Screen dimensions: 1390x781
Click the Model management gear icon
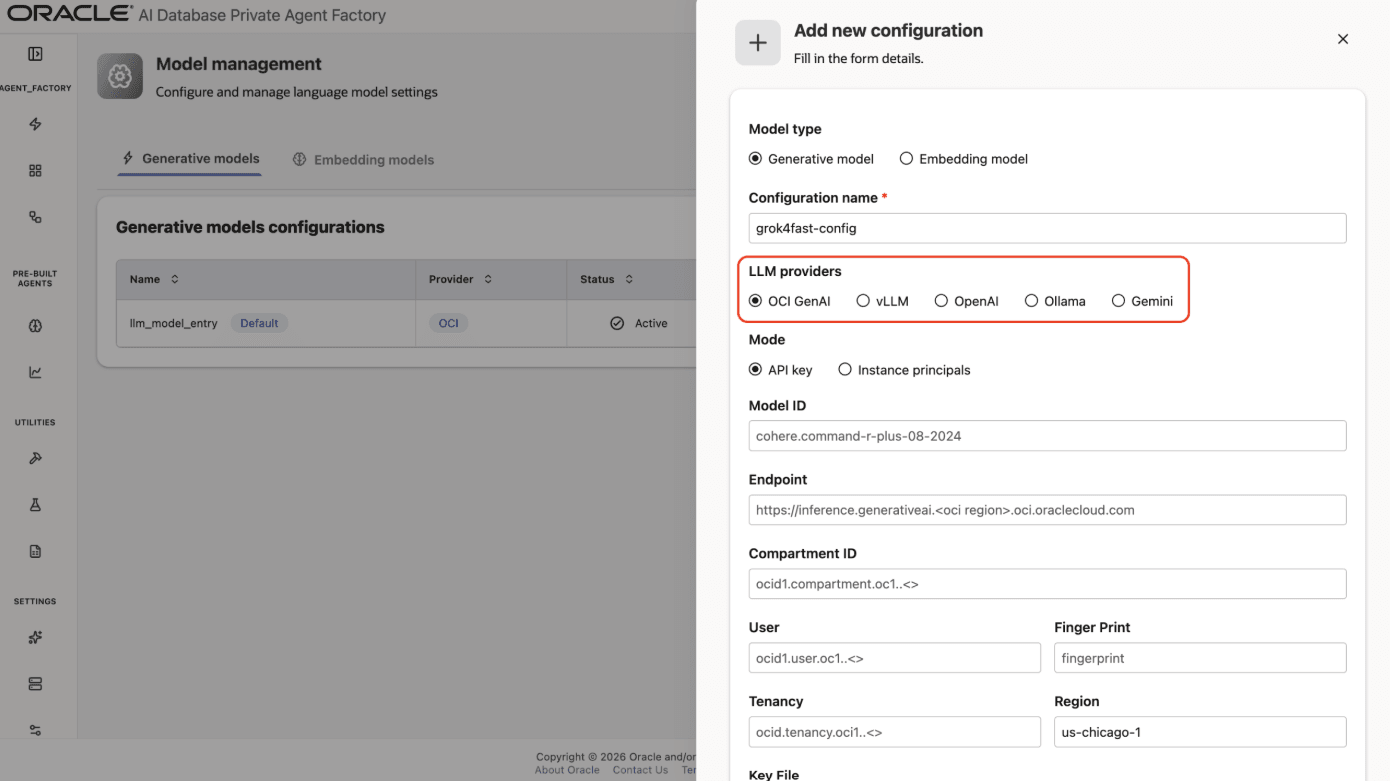(120, 76)
